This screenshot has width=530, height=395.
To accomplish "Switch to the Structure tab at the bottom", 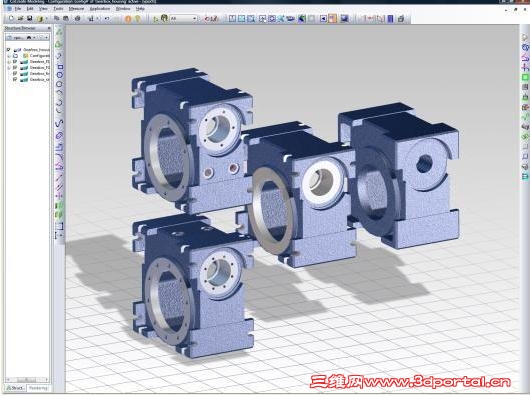I will [16, 388].
